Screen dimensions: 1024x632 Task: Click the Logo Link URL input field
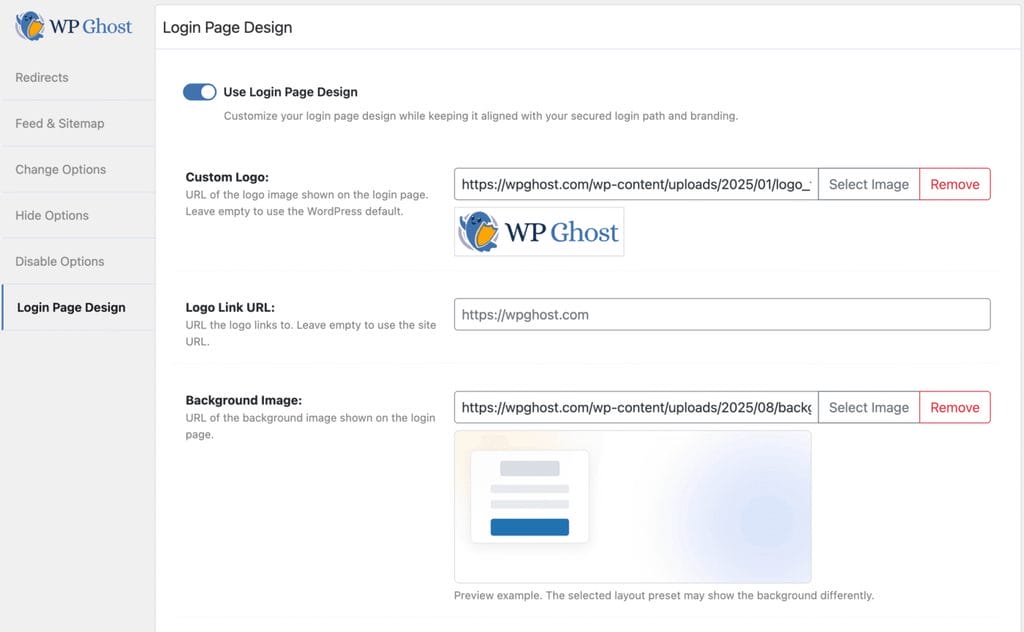click(720, 314)
